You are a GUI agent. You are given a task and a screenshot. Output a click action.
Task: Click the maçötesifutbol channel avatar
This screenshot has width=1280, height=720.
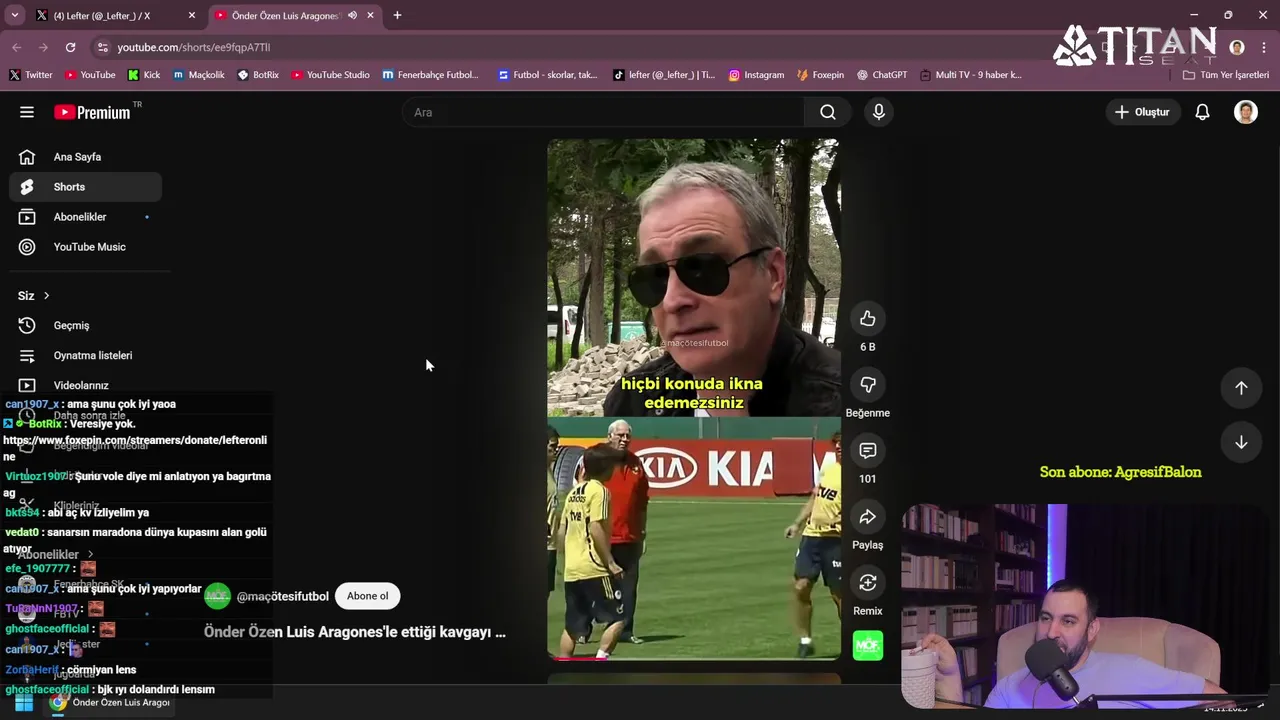(x=217, y=596)
